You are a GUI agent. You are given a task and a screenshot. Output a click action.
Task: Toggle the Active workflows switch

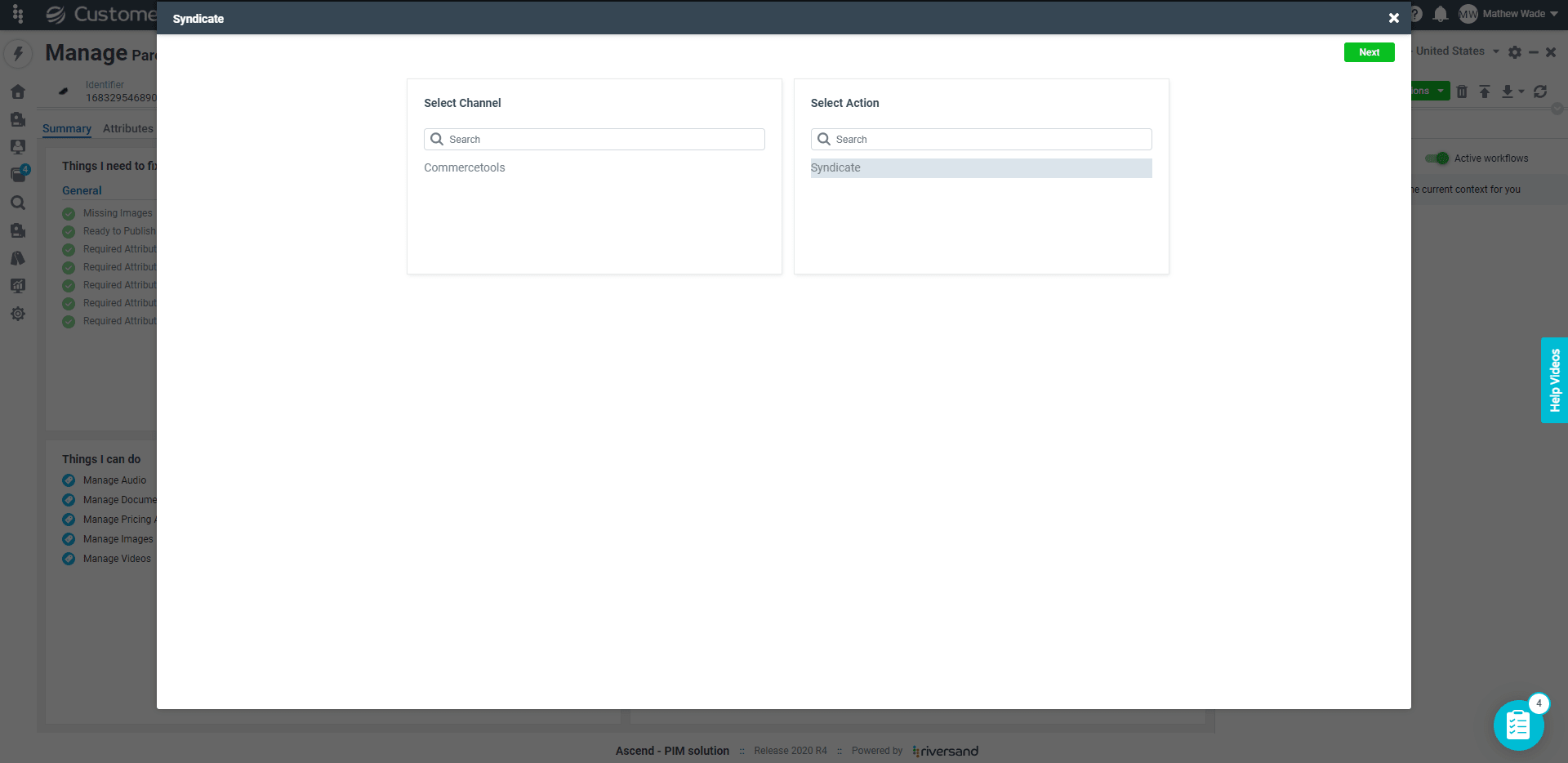point(1437,158)
